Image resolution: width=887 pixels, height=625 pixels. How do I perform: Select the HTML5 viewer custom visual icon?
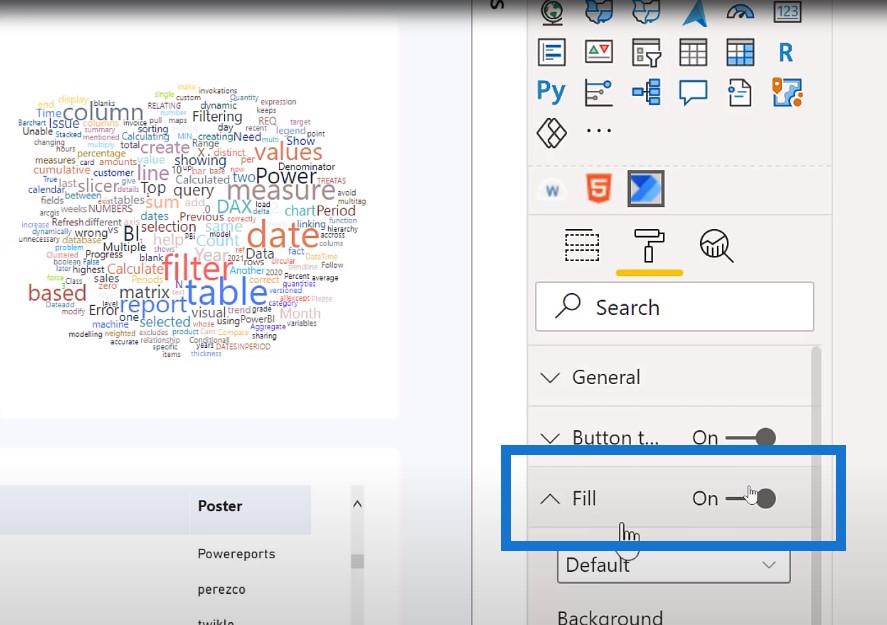(599, 188)
